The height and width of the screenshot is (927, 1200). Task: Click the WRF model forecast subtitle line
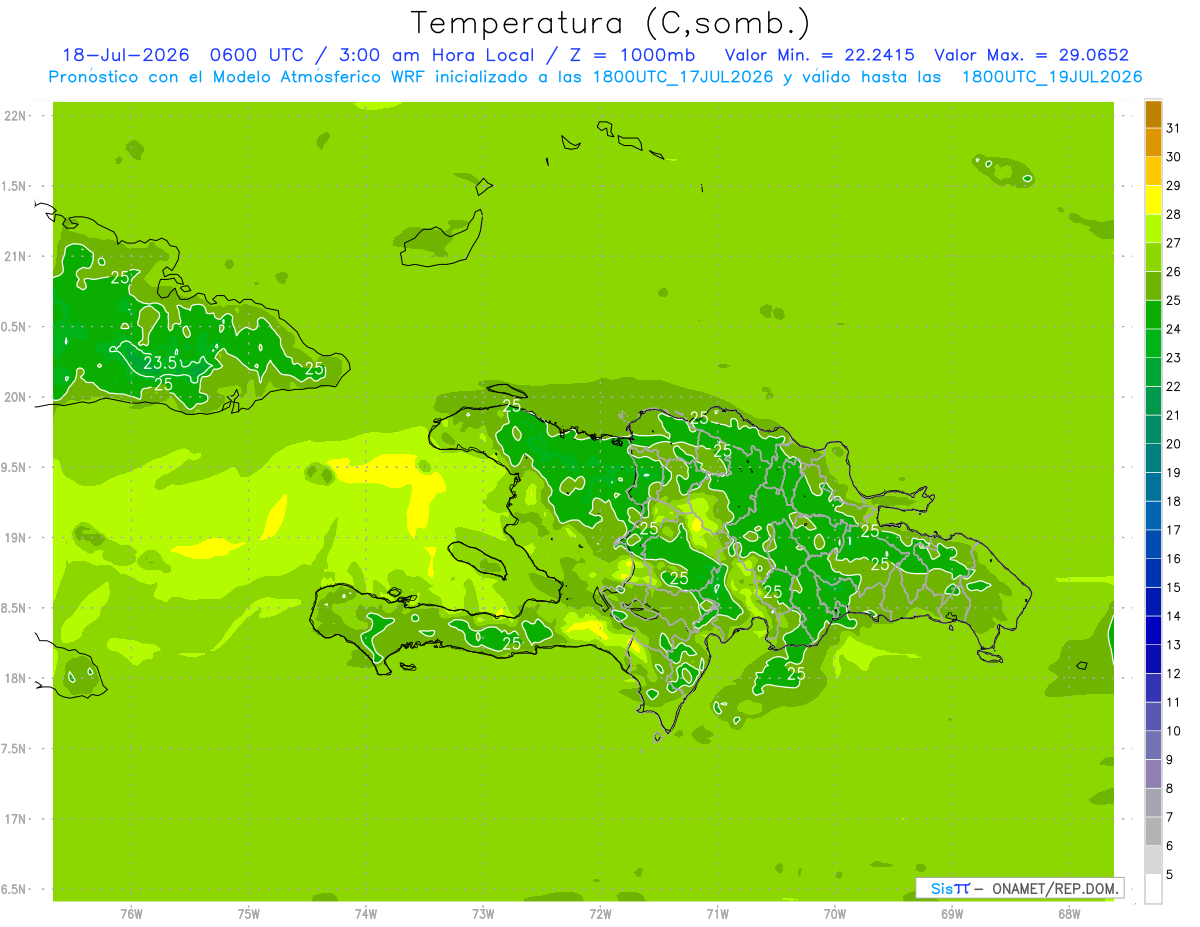click(595, 77)
